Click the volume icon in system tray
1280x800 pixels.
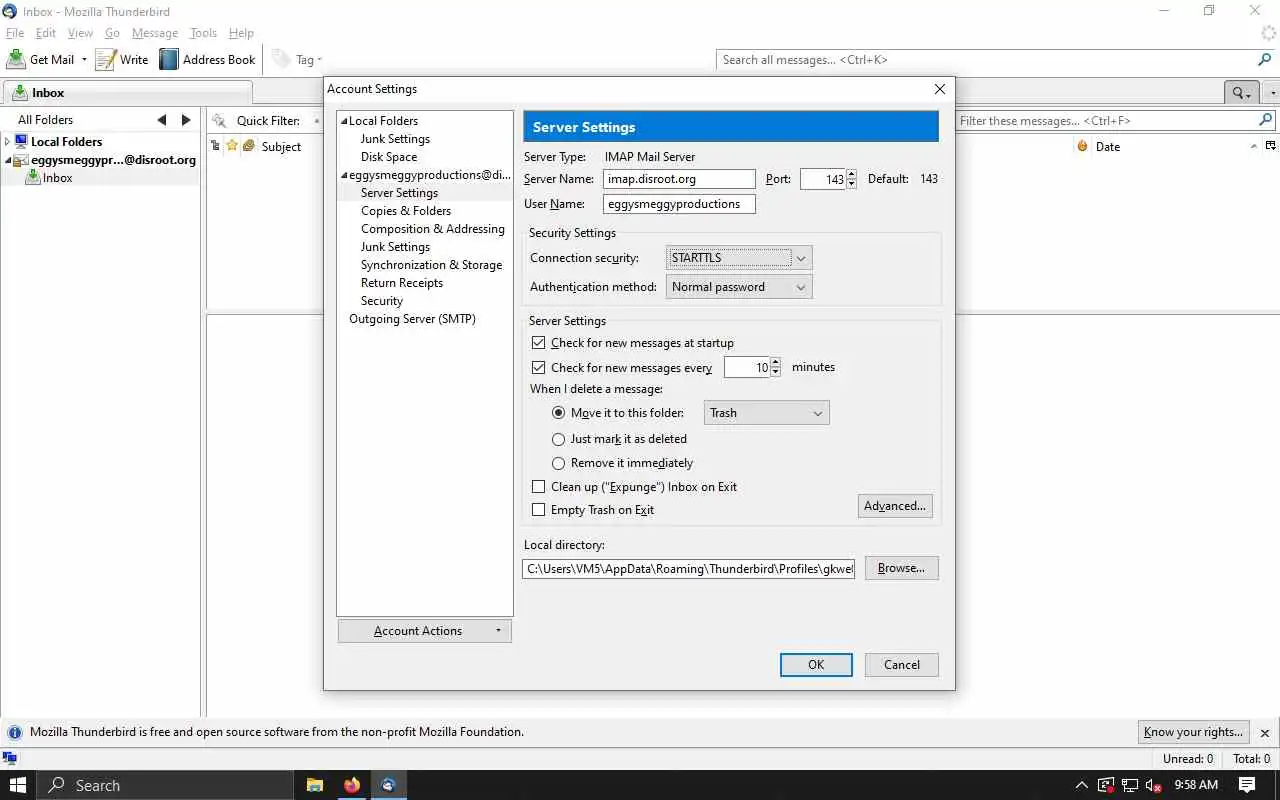1153,785
